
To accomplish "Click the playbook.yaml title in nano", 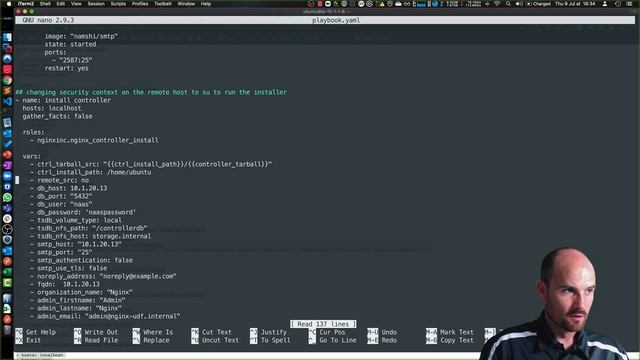I will pyautogui.click(x=336, y=20).
